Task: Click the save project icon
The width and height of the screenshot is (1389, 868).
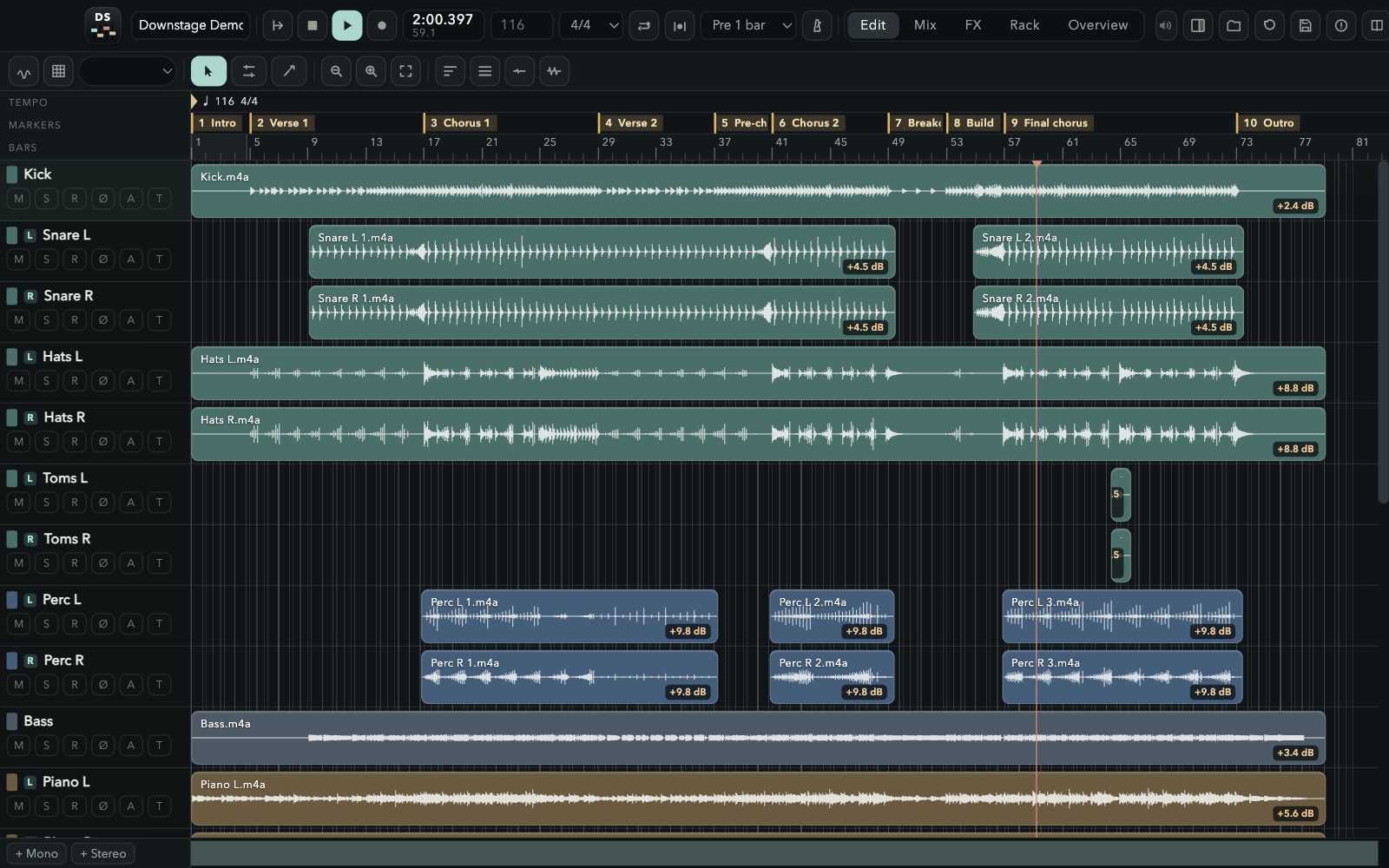Action: click(1305, 25)
